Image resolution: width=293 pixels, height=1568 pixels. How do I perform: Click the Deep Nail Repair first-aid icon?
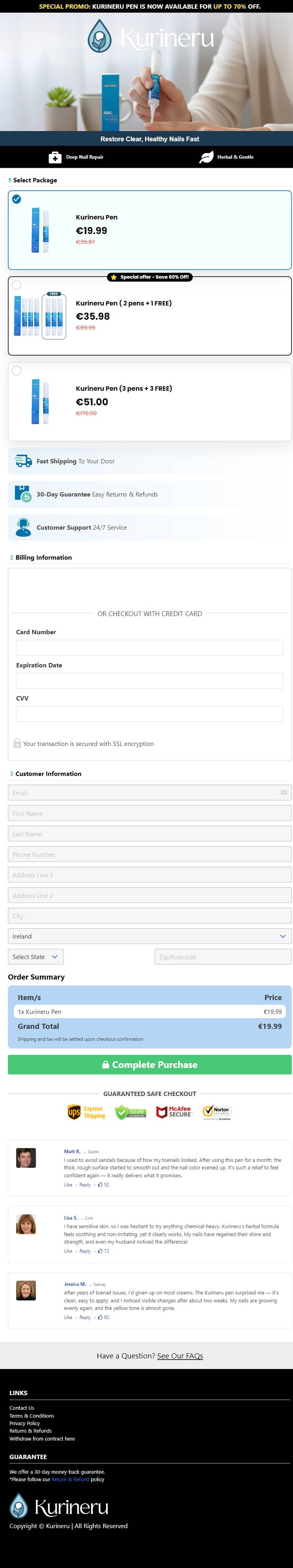[55, 157]
